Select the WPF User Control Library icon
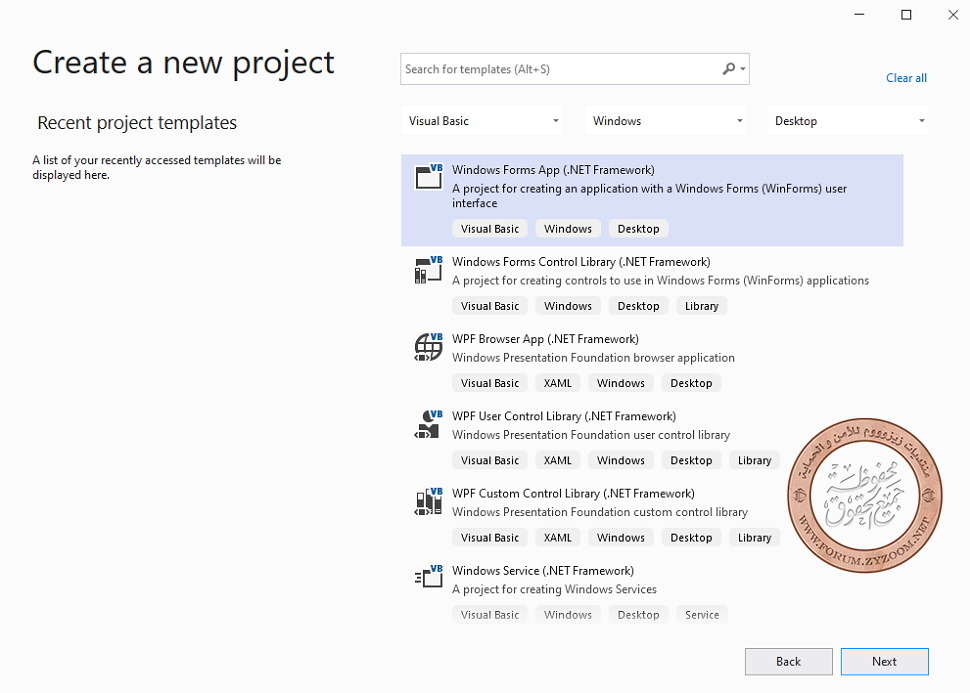 429,424
